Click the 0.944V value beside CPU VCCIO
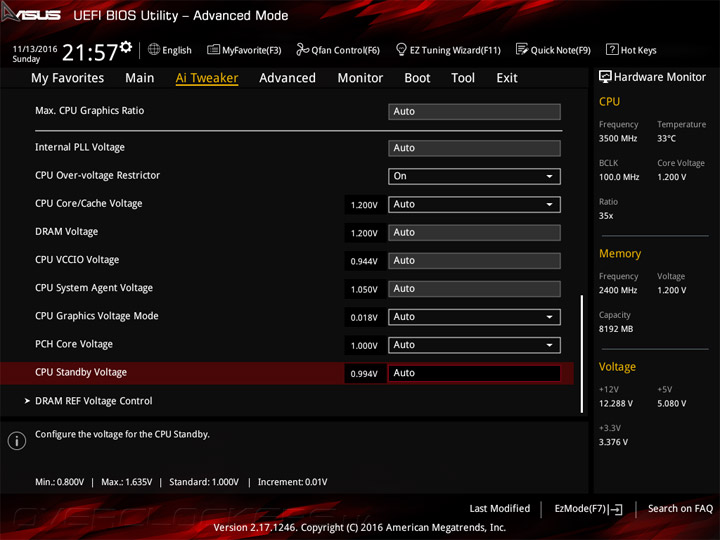 coord(364,261)
